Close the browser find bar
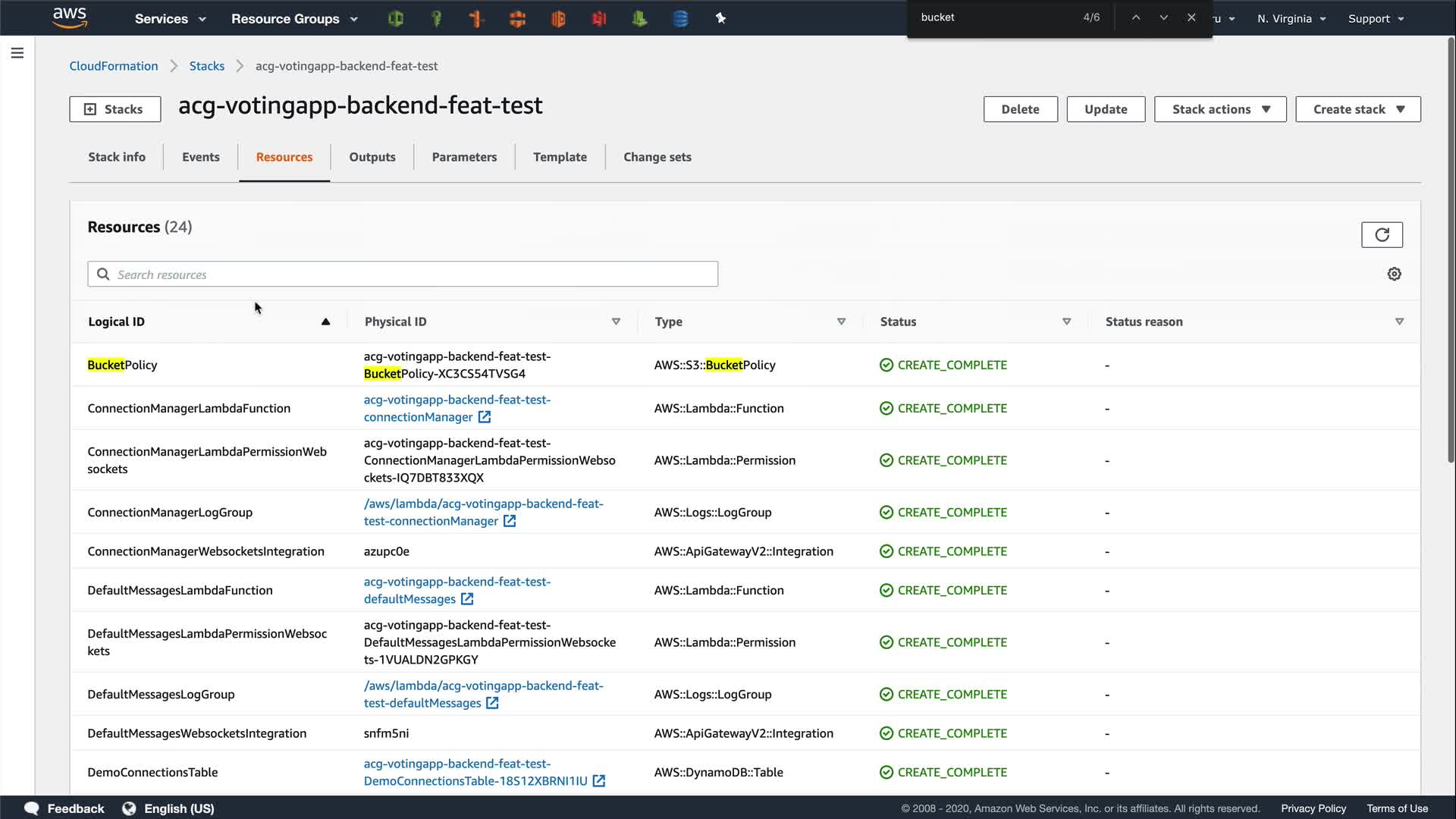 click(x=1191, y=17)
